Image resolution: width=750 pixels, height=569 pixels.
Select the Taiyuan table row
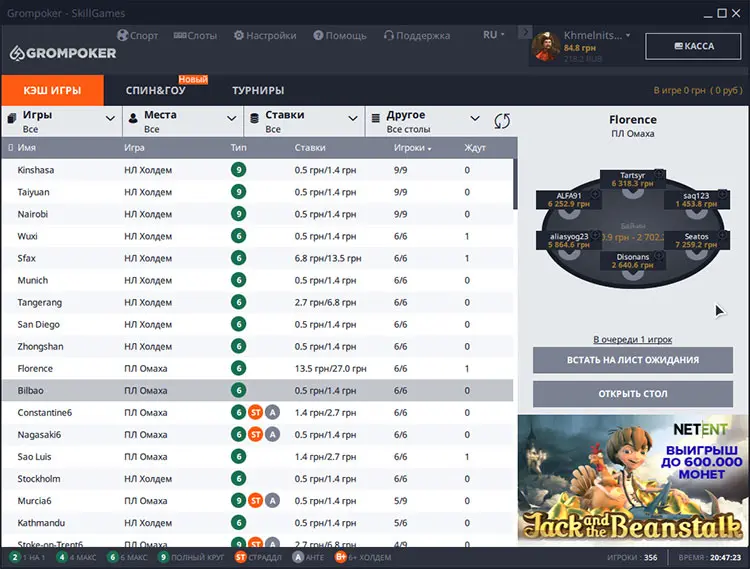tap(257, 192)
